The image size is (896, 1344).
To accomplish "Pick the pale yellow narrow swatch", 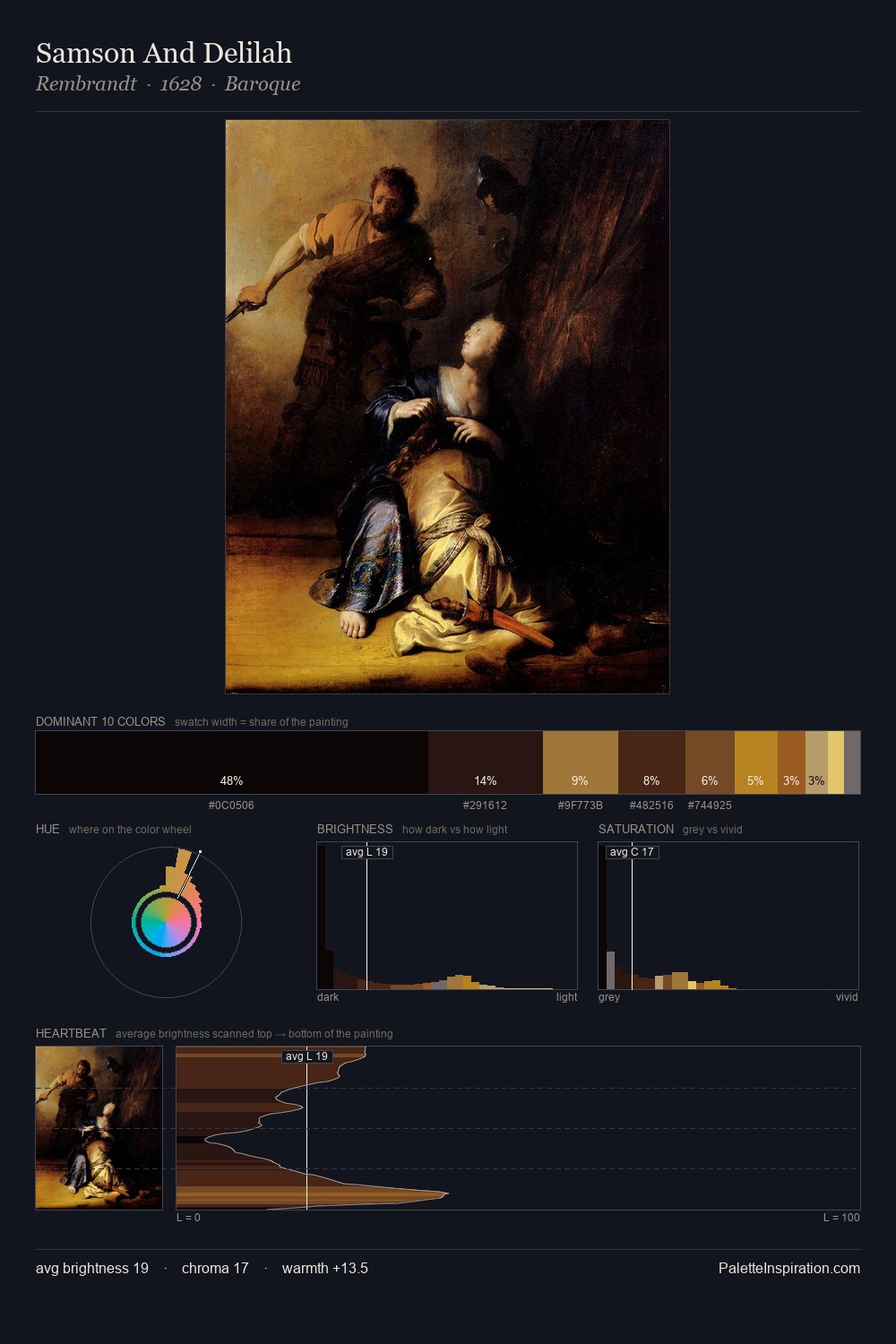I will pyautogui.click(x=836, y=762).
